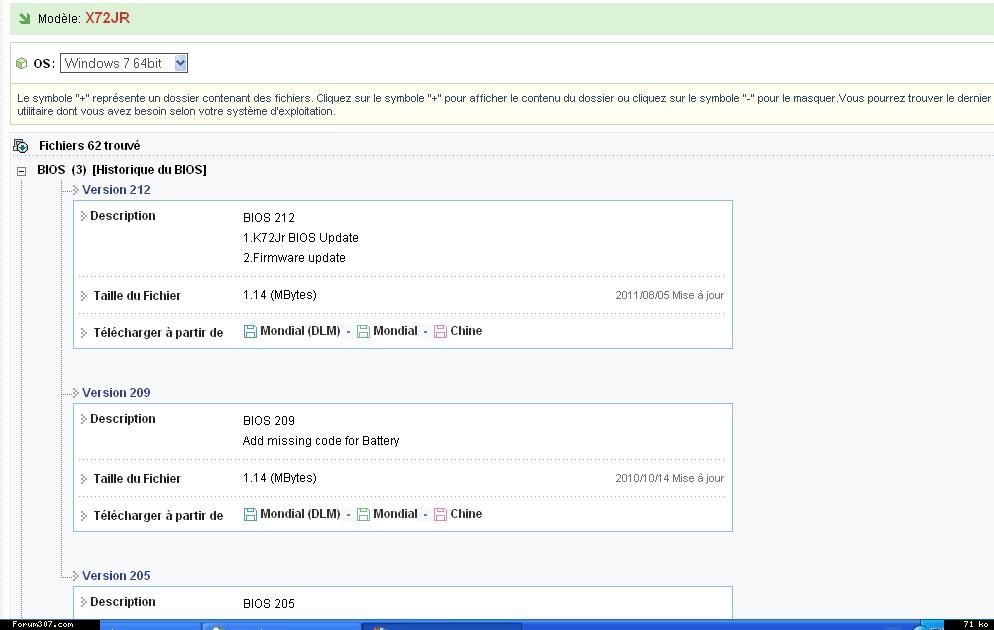Click the Taille du Fichier label for Version 209
Image resolution: width=994 pixels, height=630 pixels.
point(137,479)
